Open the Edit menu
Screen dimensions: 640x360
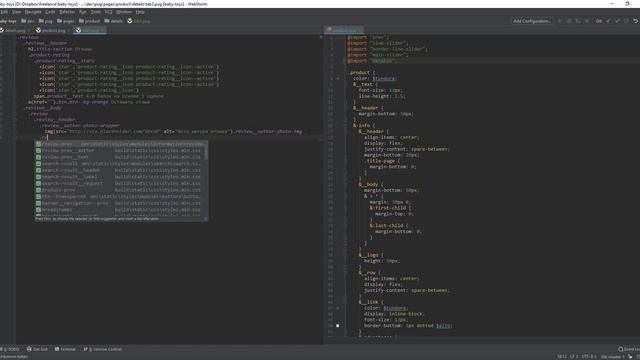[4, 12]
